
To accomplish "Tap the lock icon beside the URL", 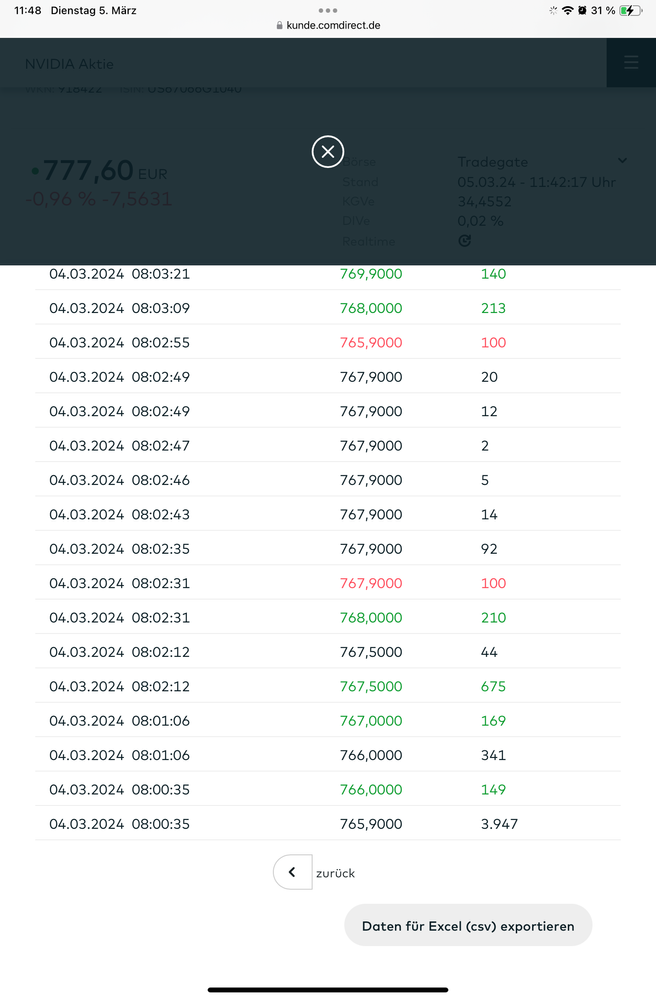I will pyautogui.click(x=279, y=25).
